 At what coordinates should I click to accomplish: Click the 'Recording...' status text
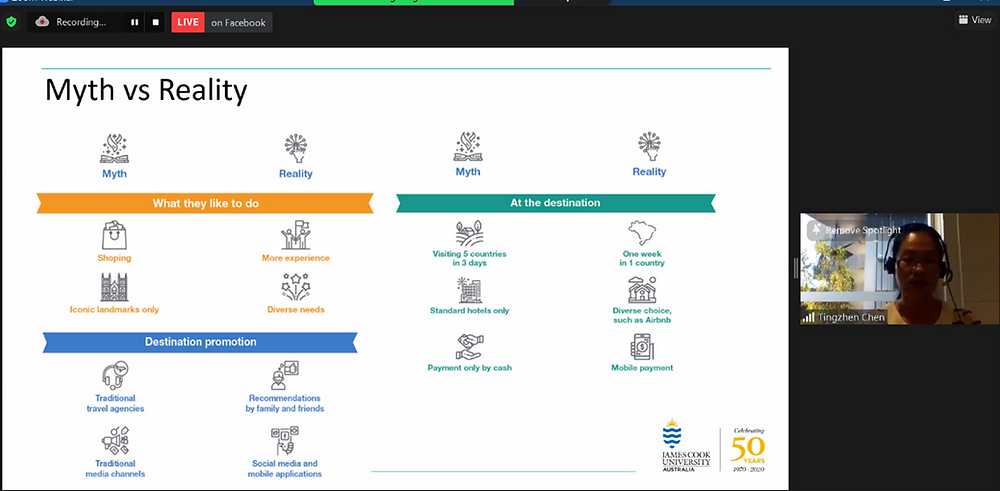(81, 22)
